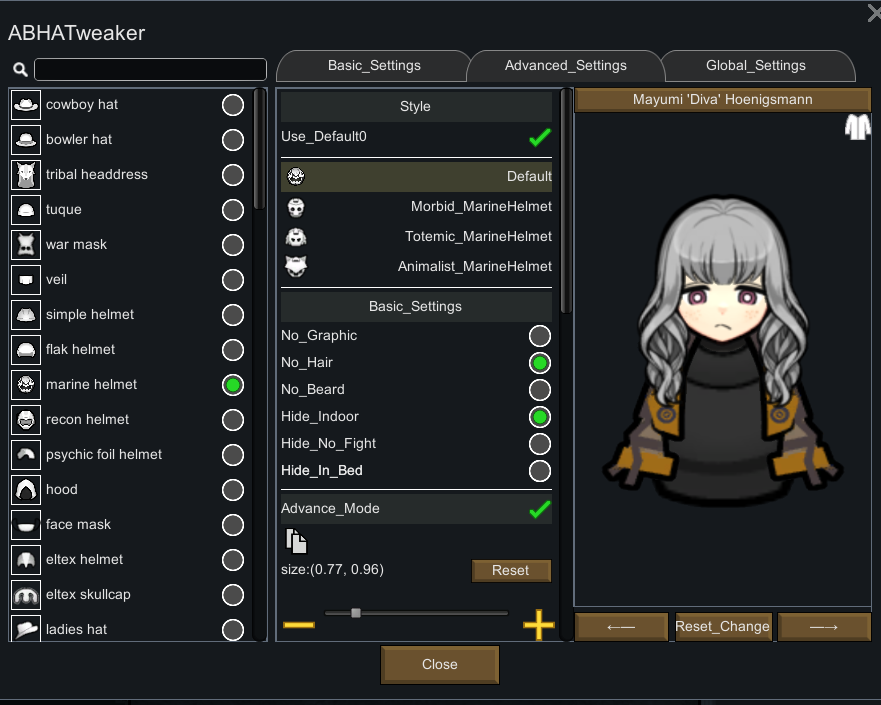Click the copy settings icon
881x705 pixels.
(x=296, y=541)
